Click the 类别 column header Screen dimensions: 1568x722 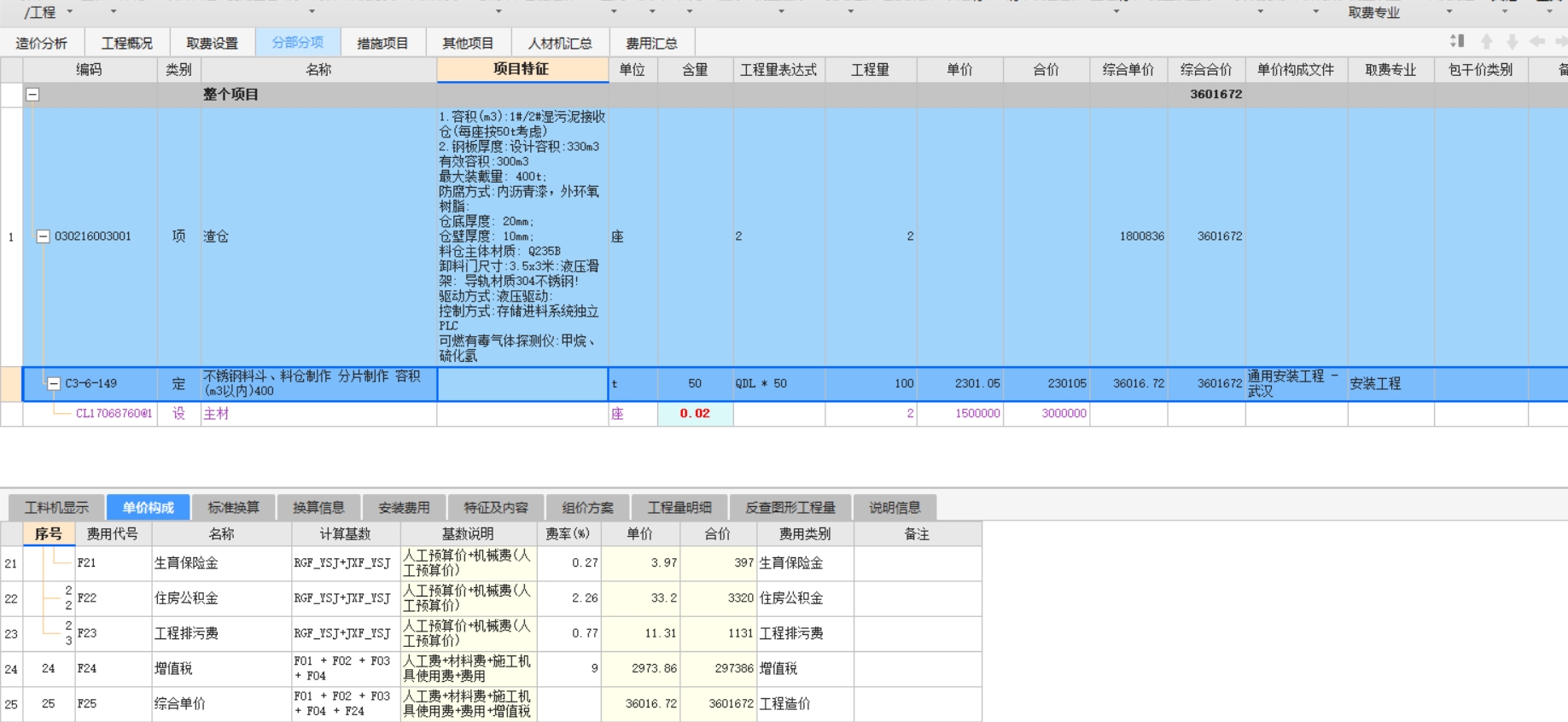pos(179,70)
